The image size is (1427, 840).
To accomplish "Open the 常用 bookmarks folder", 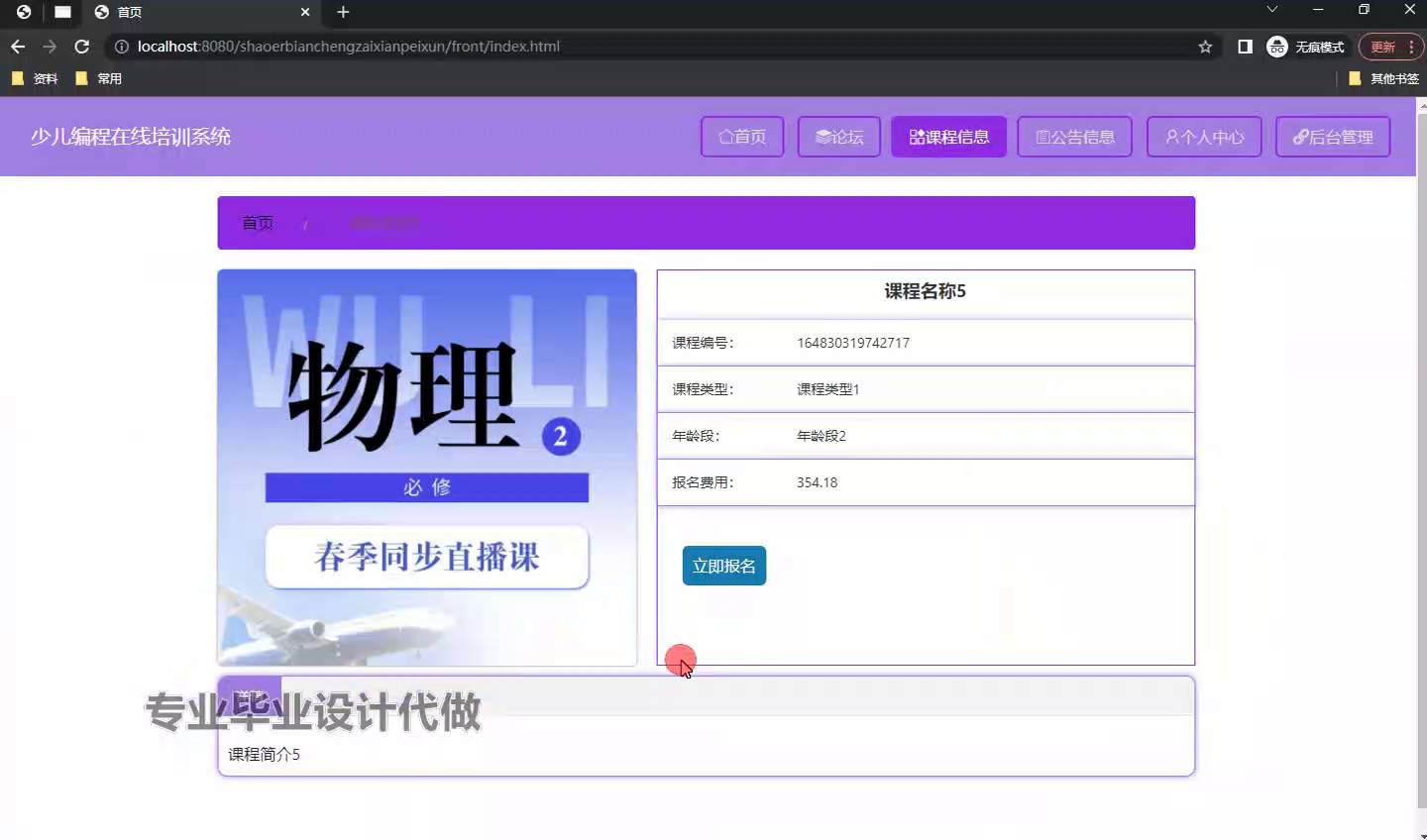I will 99,78.
